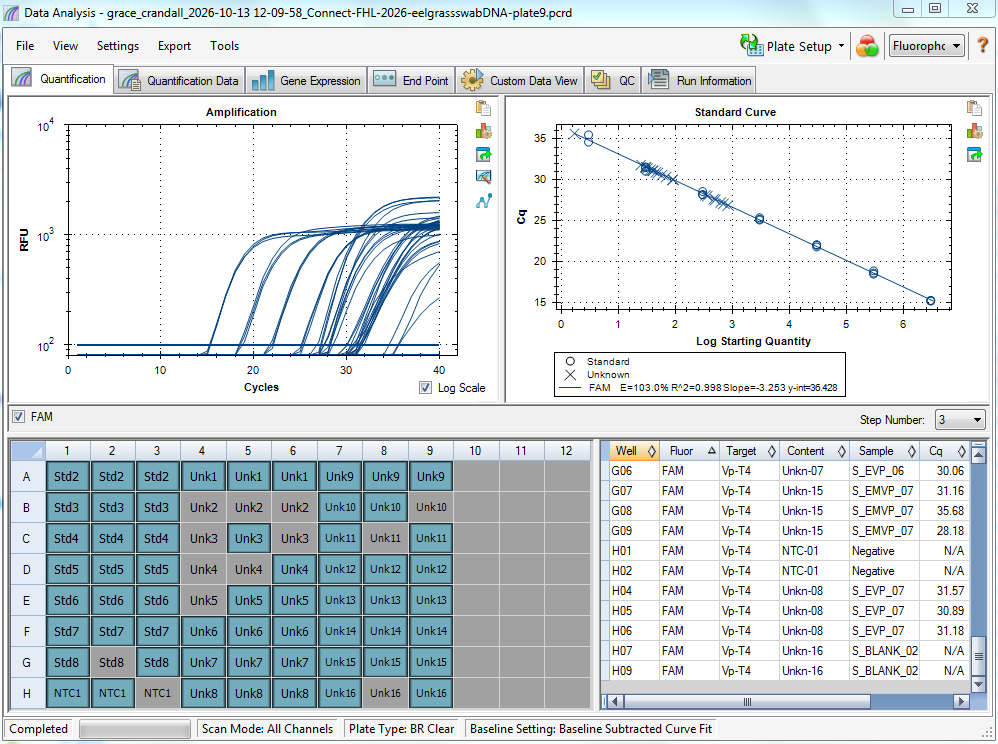Select plate row header H
Screen dimensions: 998x744
(x=27, y=693)
